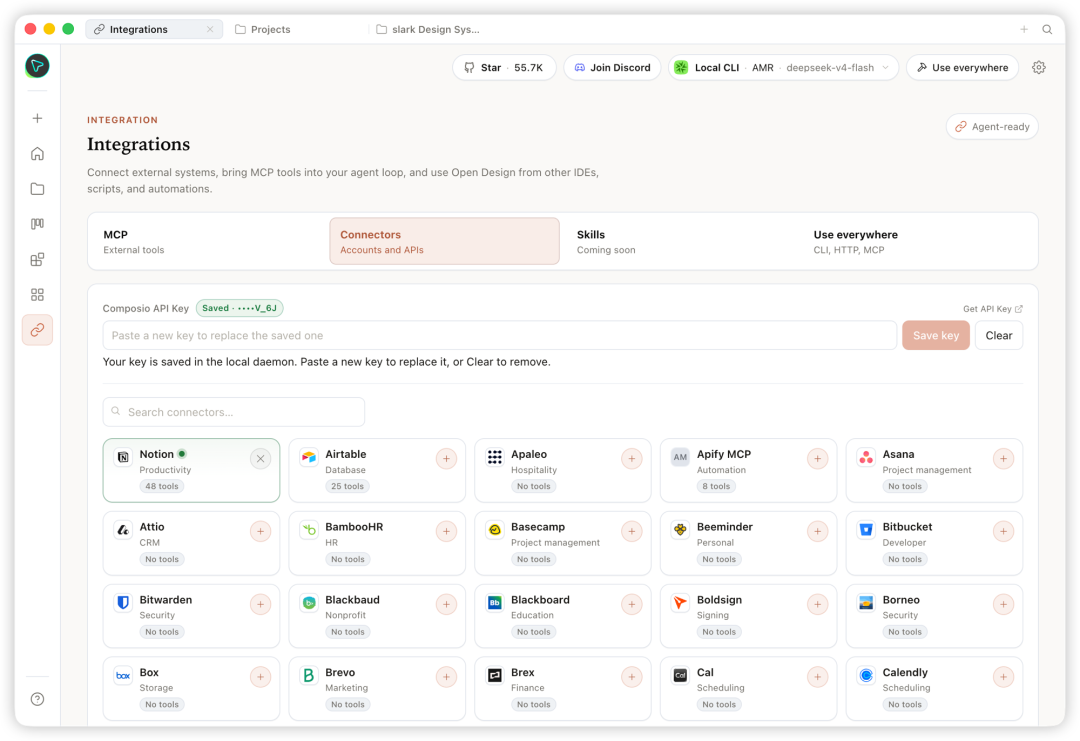The width and height of the screenshot is (1080, 741).
Task: Focus the Composio API key input field
Action: 500,335
